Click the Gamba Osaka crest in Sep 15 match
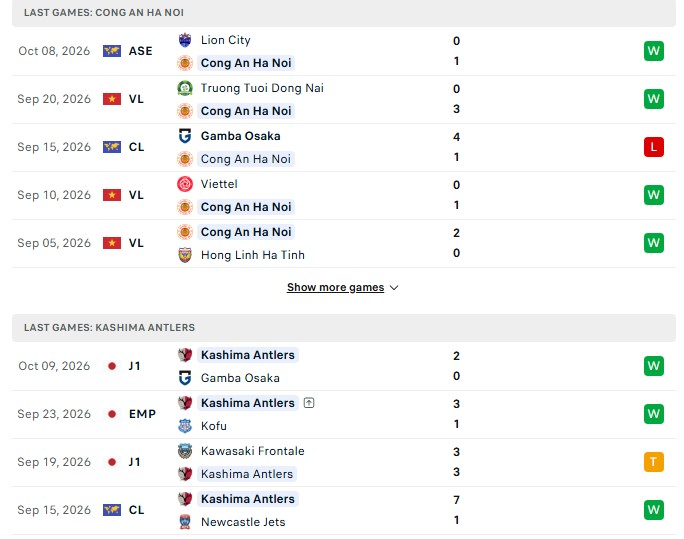This screenshot has width=684, height=539. pyautogui.click(x=185, y=136)
